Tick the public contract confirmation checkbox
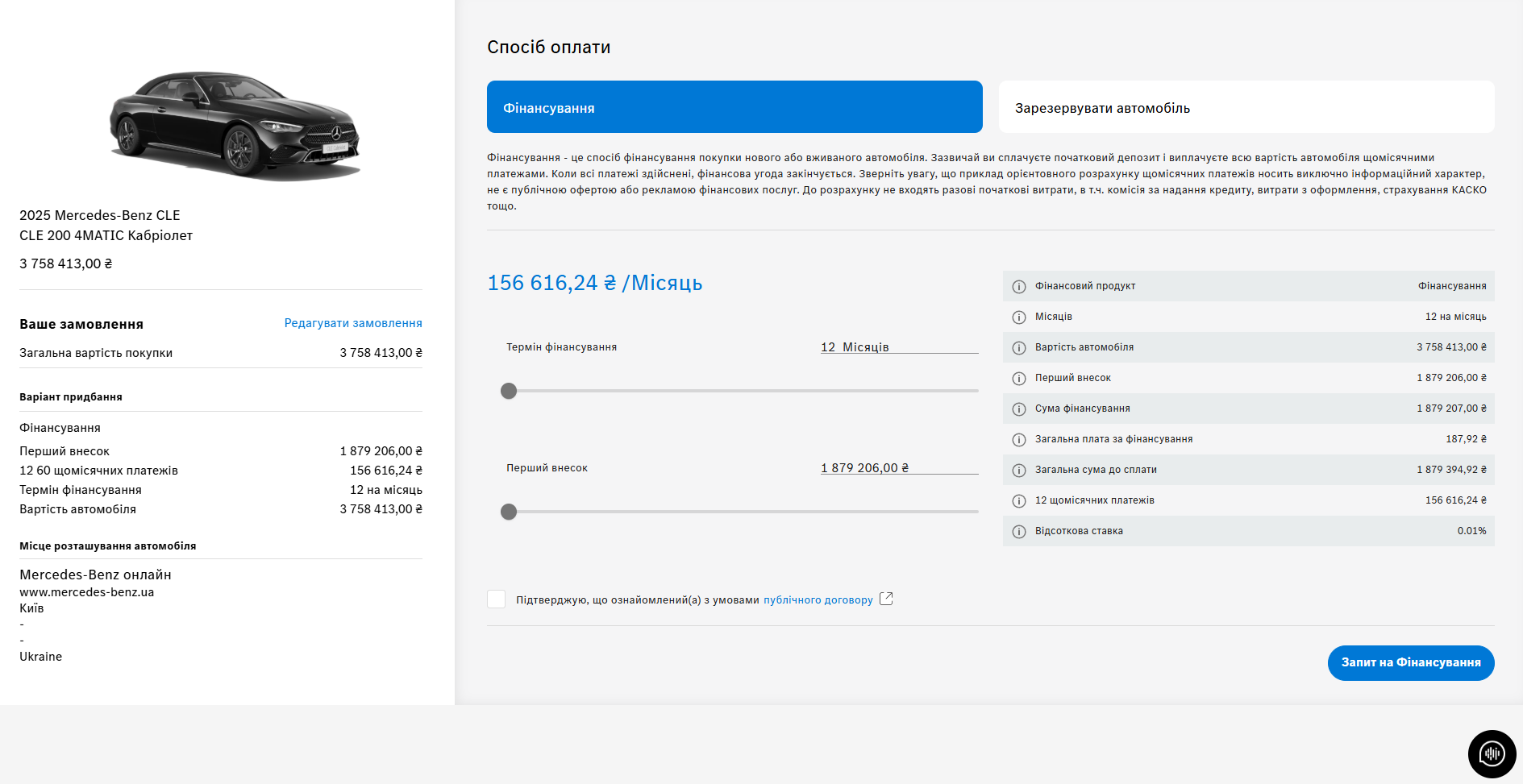Image resolution: width=1523 pixels, height=784 pixels. click(x=497, y=599)
